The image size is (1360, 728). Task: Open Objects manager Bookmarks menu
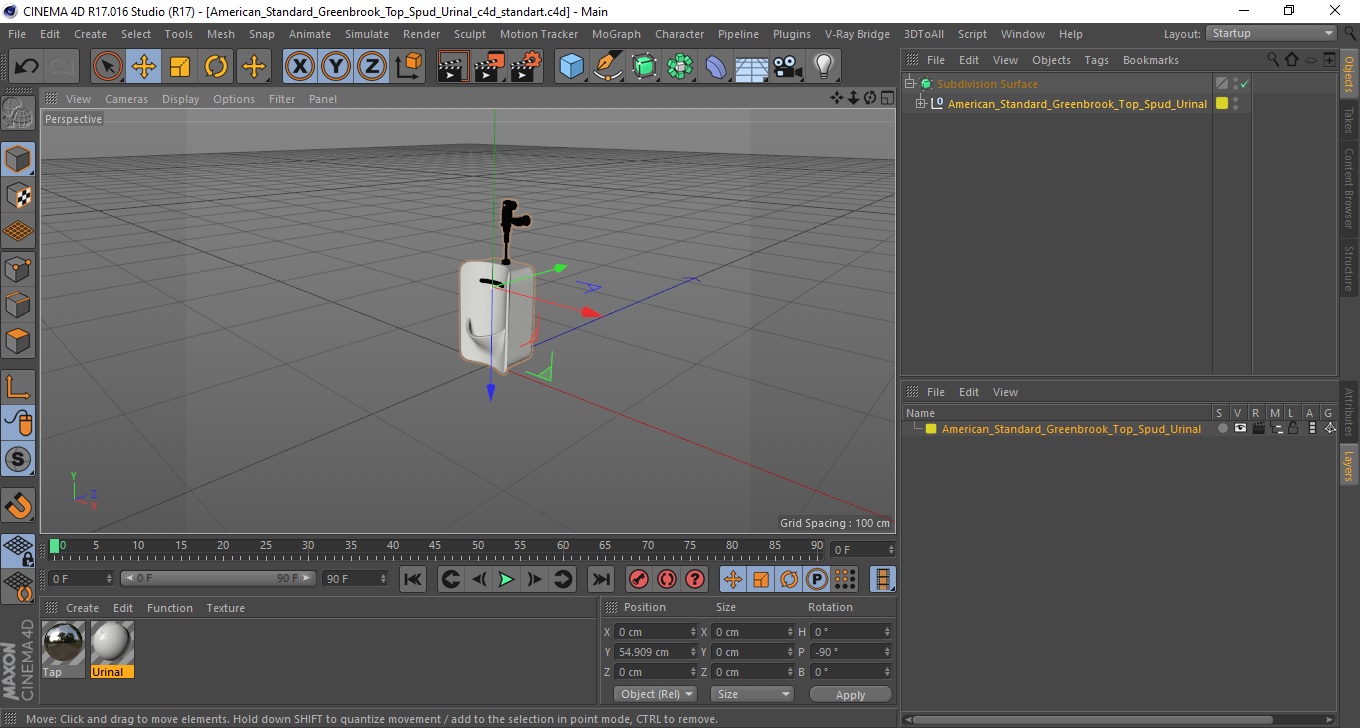click(1150, 60)
